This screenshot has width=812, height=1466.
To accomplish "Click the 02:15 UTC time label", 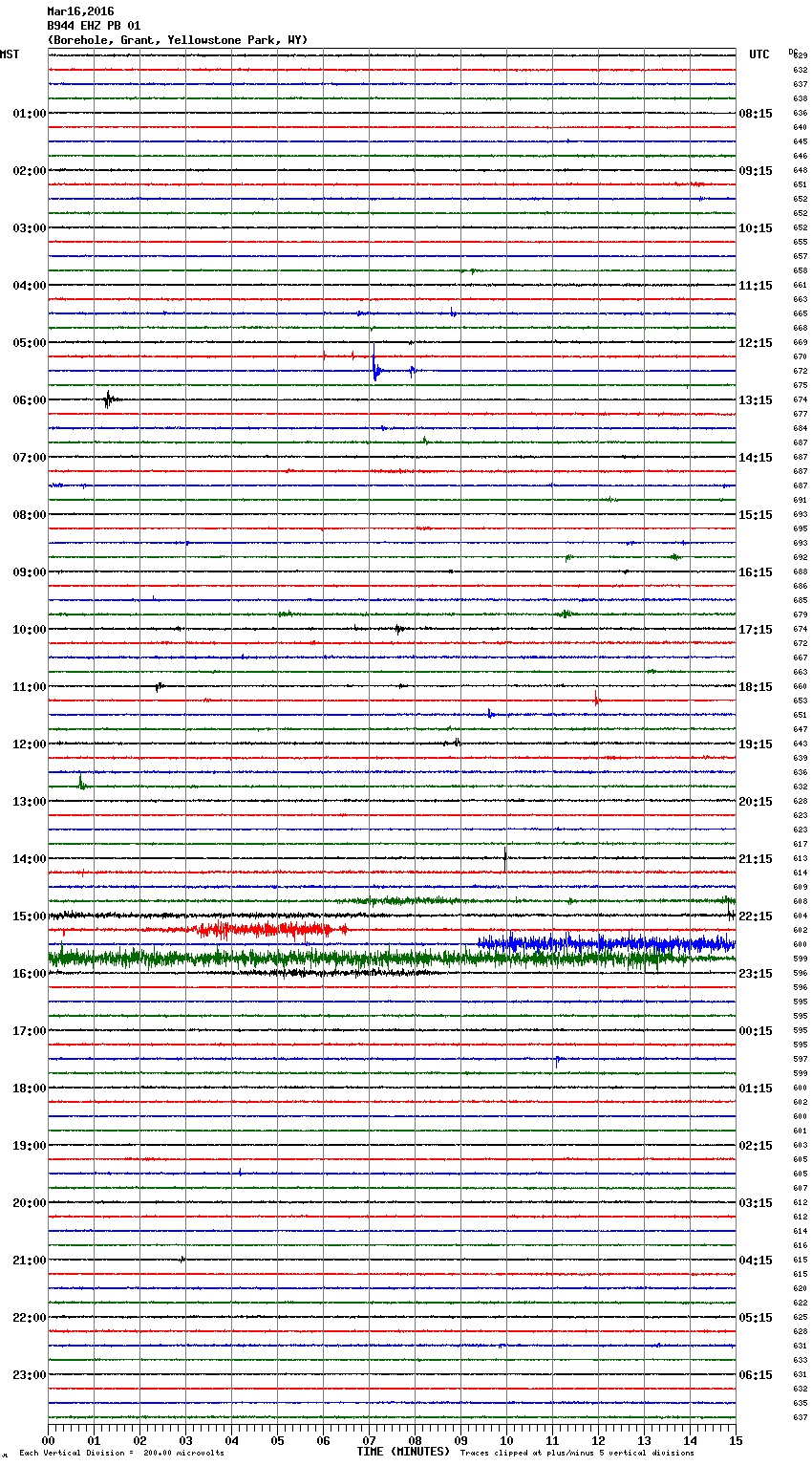I will point(756,1146).
